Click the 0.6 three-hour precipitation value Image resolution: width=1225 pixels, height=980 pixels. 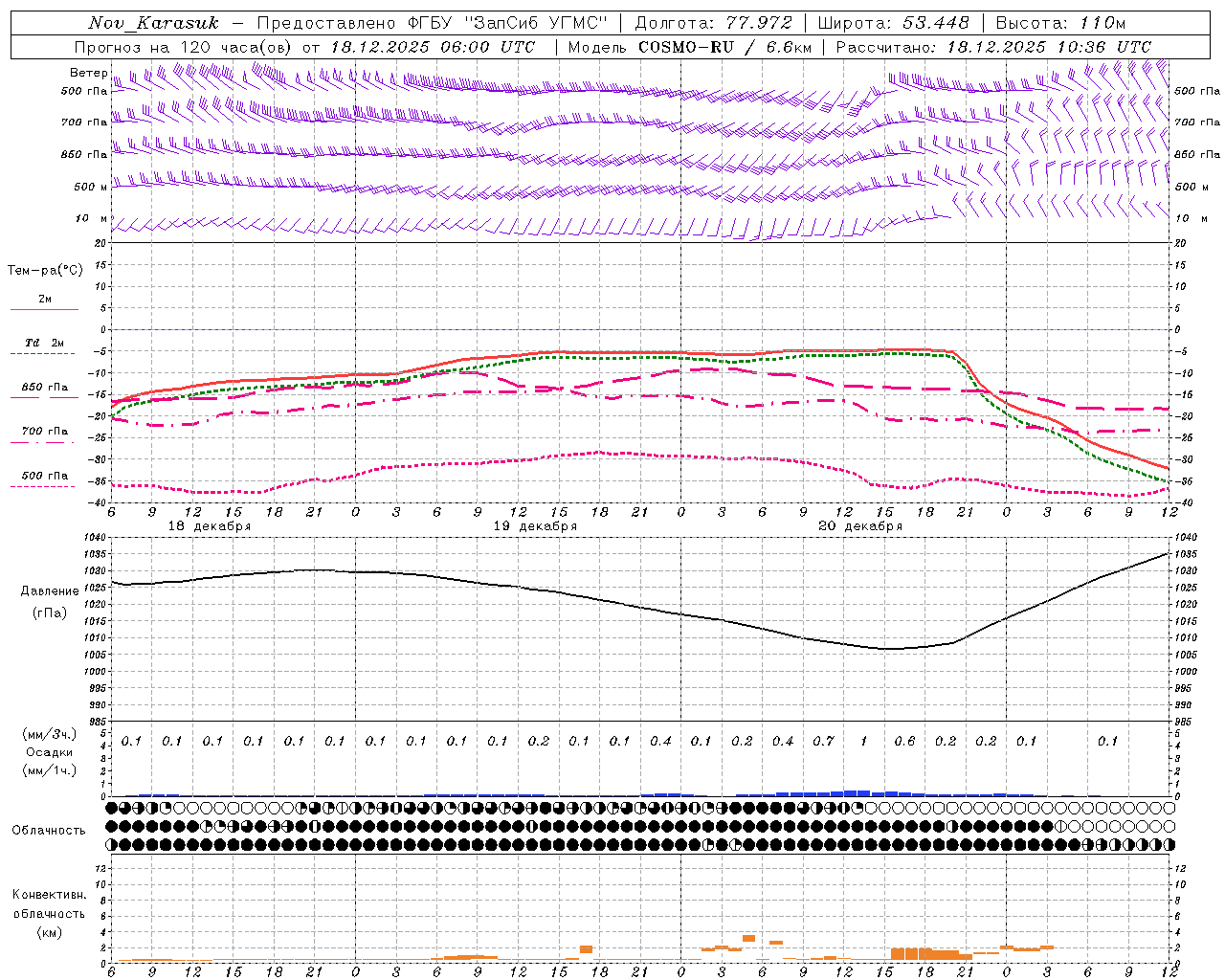[904, 741]
